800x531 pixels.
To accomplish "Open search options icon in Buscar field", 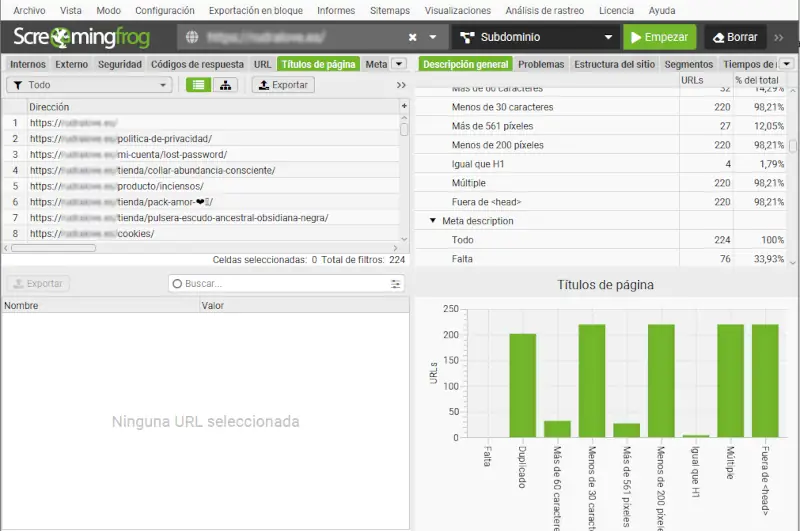I will [395, 284].
